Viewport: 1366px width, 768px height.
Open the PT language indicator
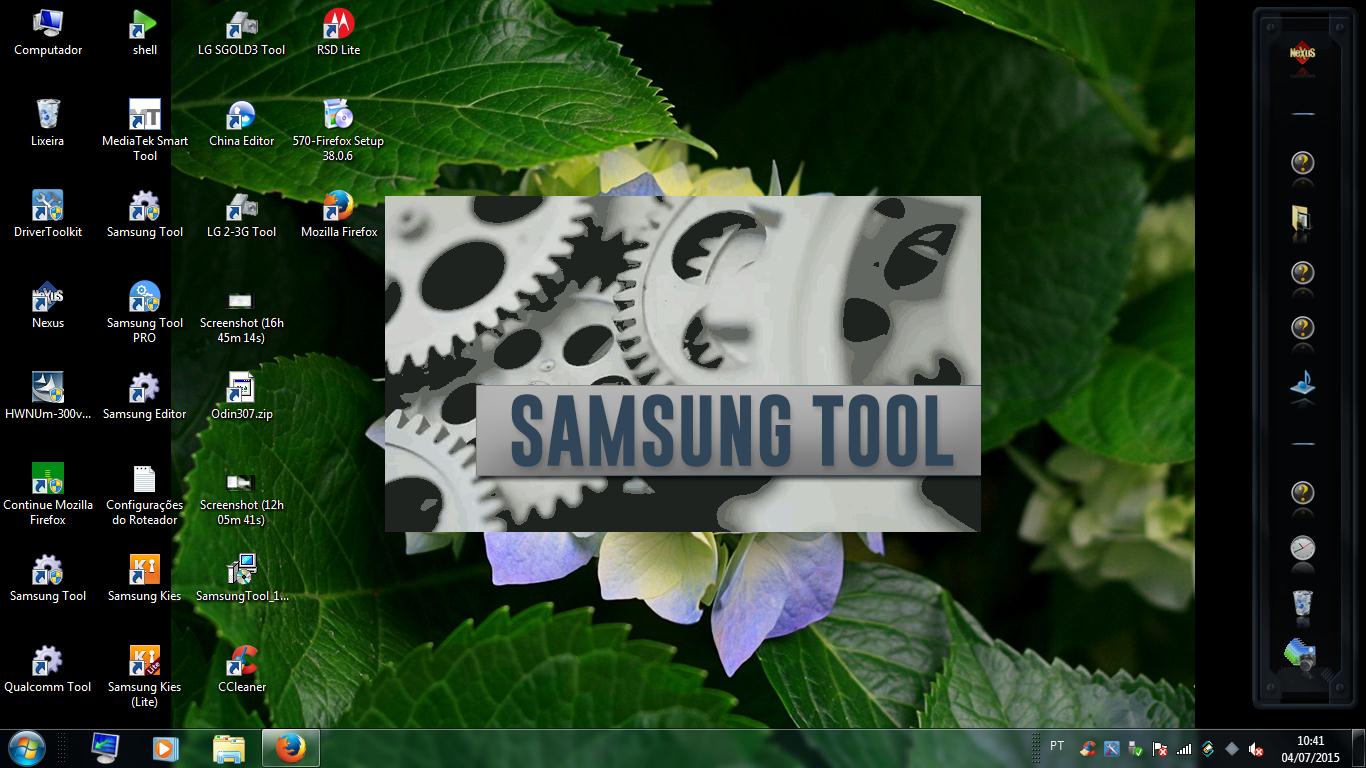click(x=1057, y=746)
